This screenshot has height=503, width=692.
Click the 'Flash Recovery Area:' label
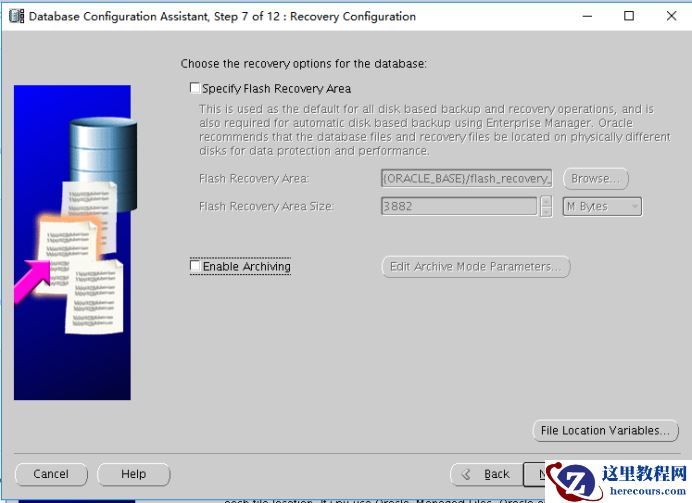click(x=254, y=179)
